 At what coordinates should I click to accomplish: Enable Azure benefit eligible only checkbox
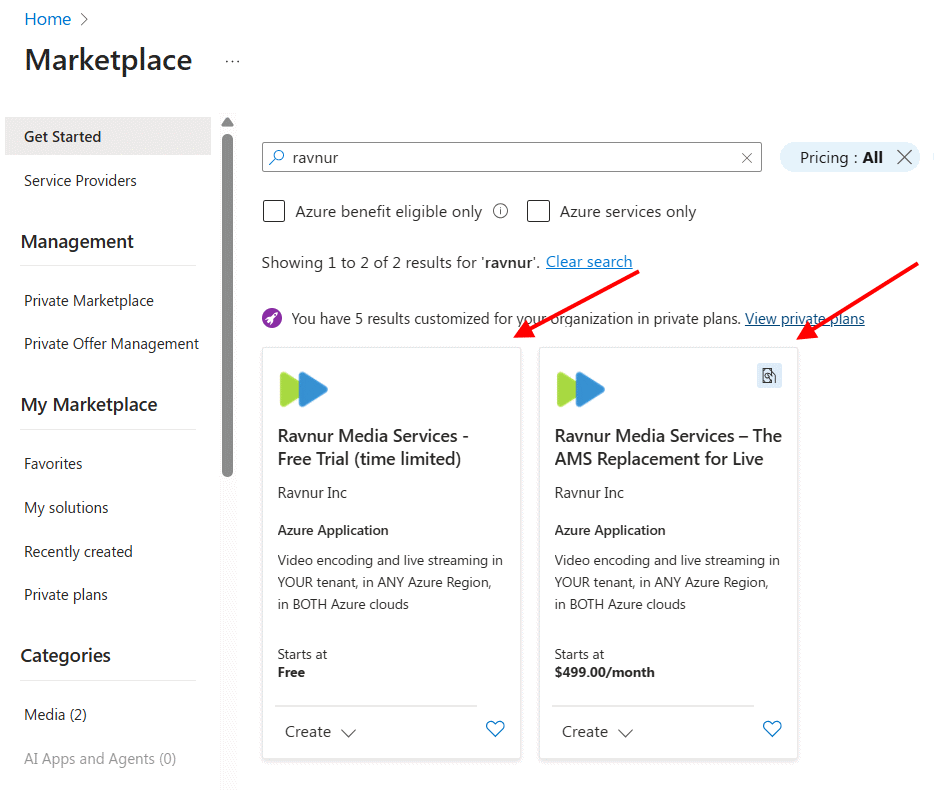(273, 211)
